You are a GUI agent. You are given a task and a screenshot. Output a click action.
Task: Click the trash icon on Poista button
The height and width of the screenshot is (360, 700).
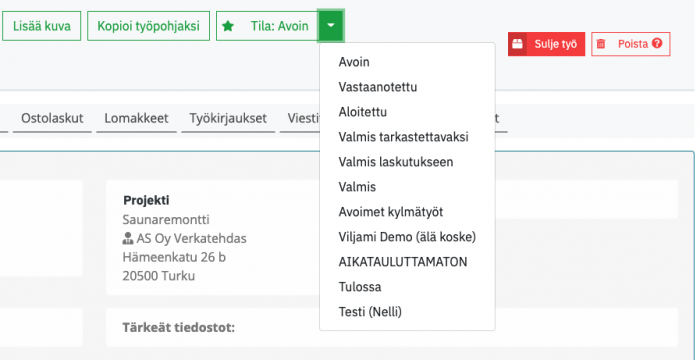pos(601,44)
